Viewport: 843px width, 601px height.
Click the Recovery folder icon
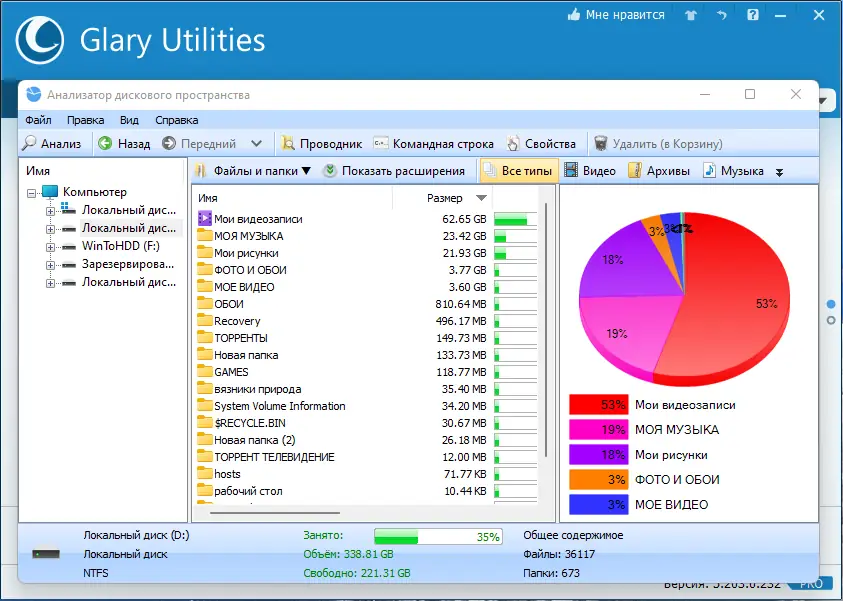(205, 320)
